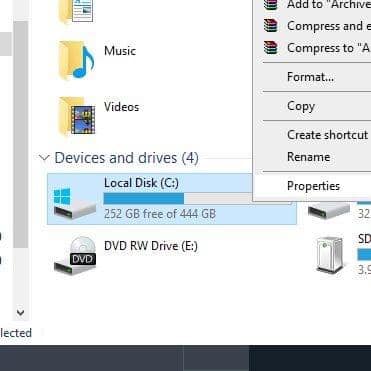Open Properties from the context menu

point(313,186)
